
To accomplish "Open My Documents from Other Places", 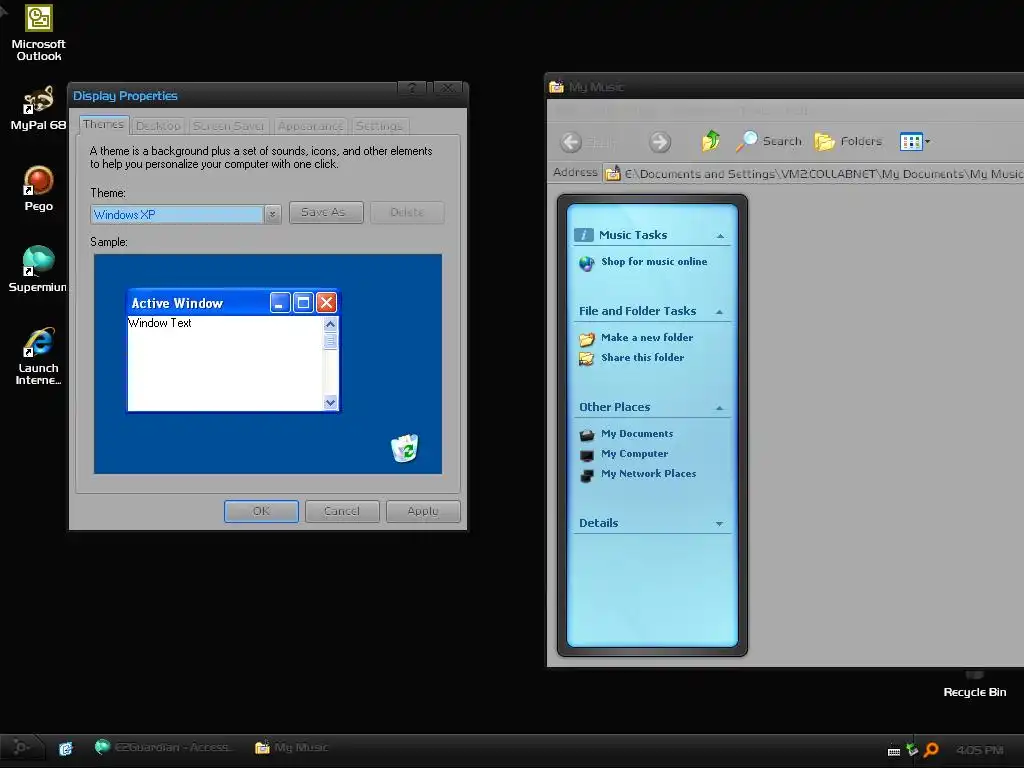I will [x=637, y=434].
